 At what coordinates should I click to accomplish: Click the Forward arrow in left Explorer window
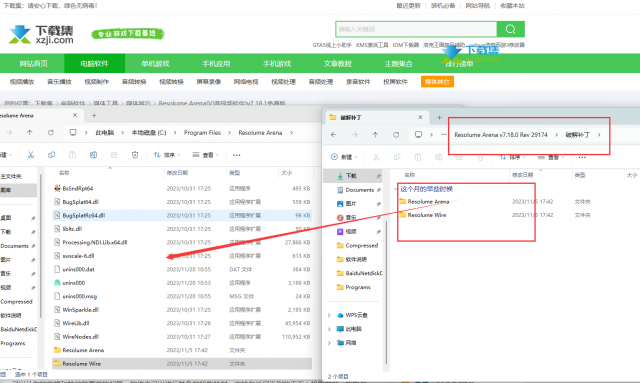click(x=9, y=133)
